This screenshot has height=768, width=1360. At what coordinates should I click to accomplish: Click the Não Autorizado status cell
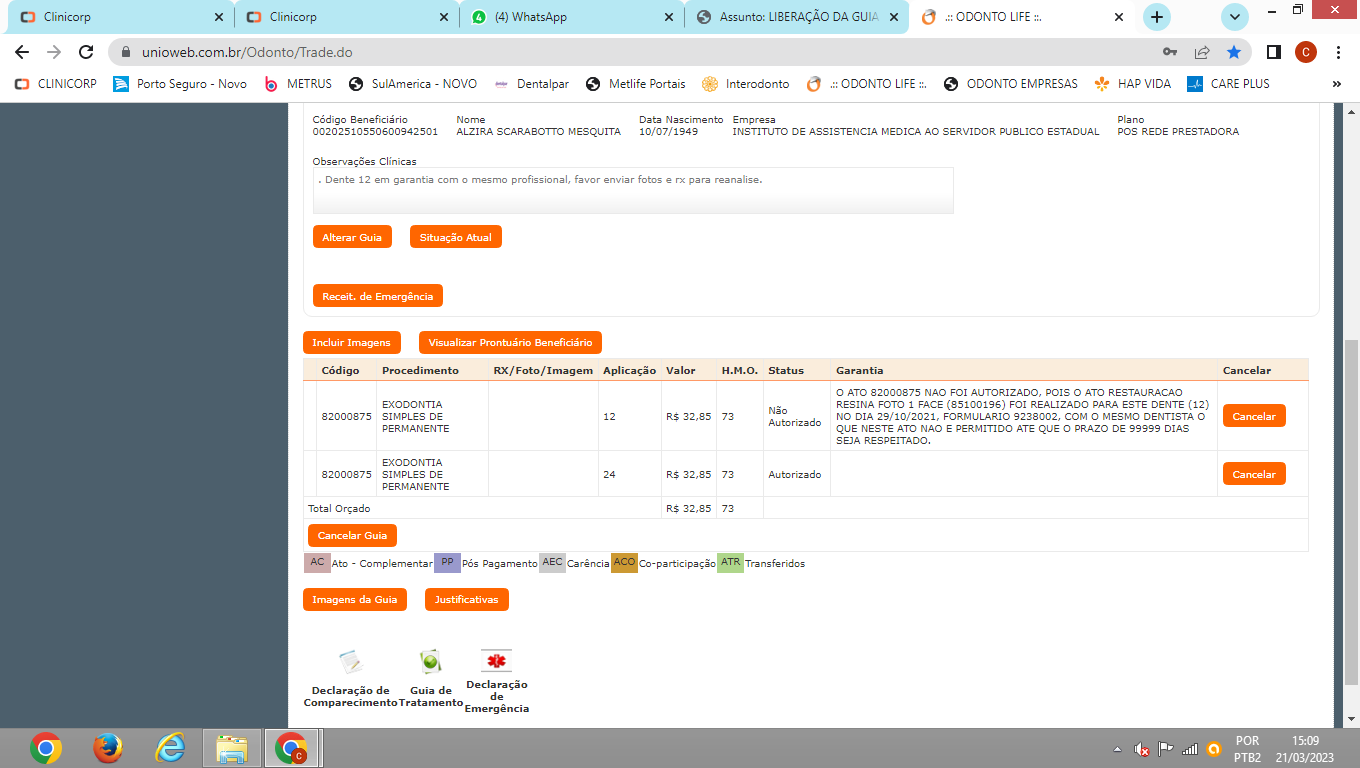tap(795, 416)
